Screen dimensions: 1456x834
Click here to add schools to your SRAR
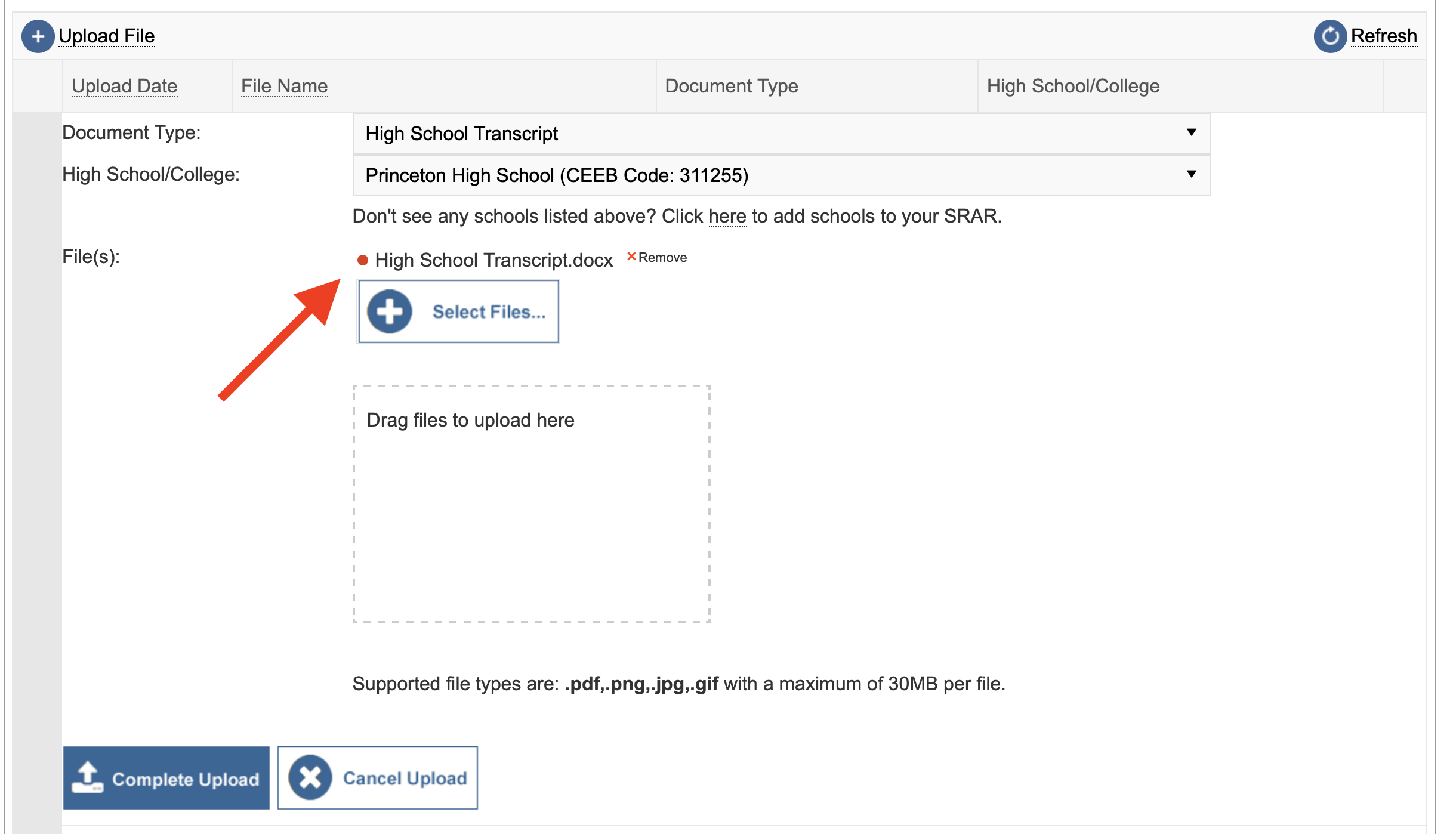point(727,216)
